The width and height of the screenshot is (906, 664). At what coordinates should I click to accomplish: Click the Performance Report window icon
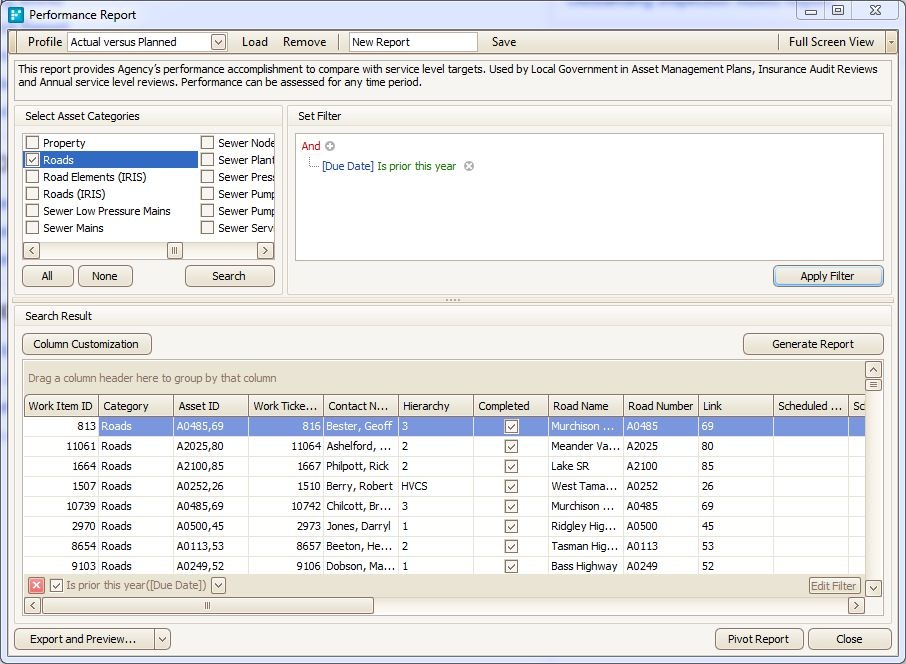16,15
